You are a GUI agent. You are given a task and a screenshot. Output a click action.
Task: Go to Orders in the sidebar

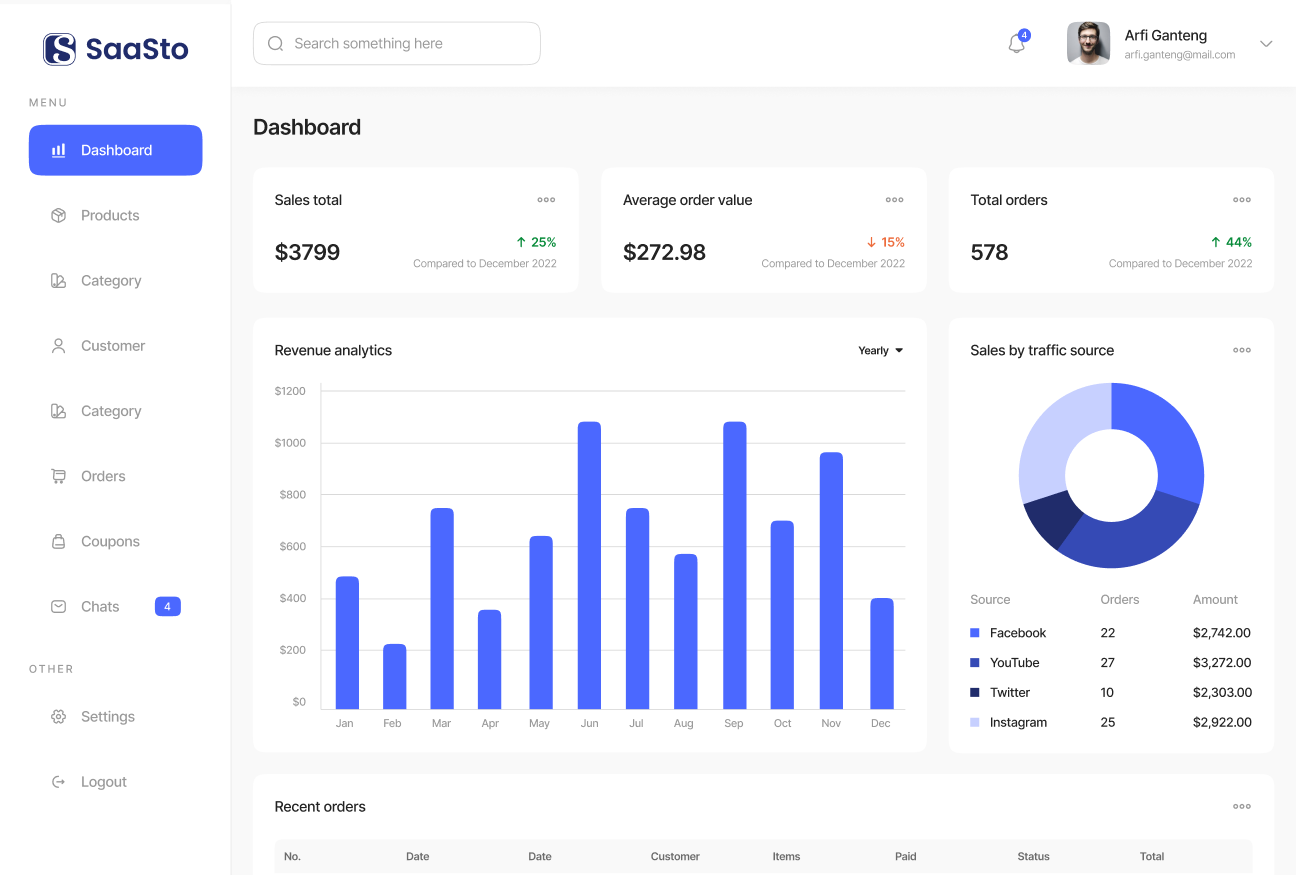pyautogui.click(x=103, y=477)
